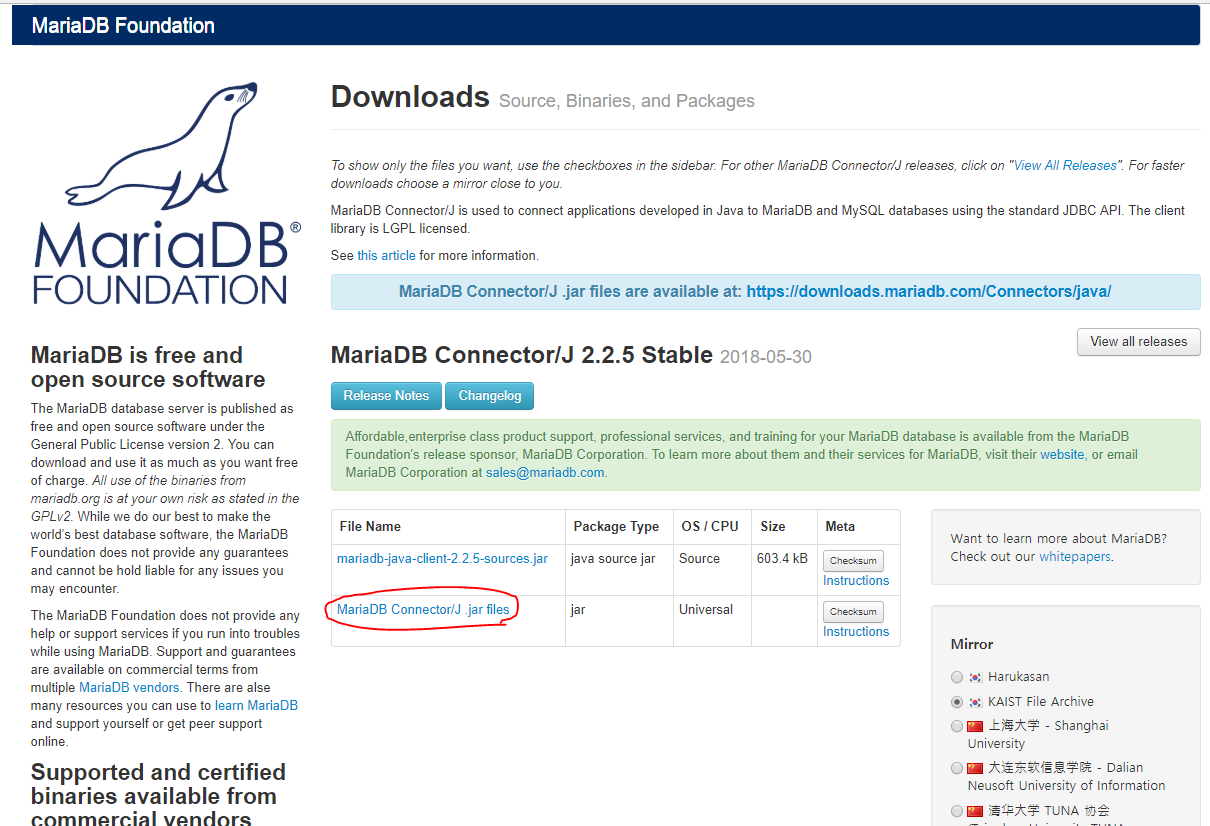1210x826 pixels.
Task: Open the downloads.mariadb.com Connectors java URL
Action: coord(929,292)
